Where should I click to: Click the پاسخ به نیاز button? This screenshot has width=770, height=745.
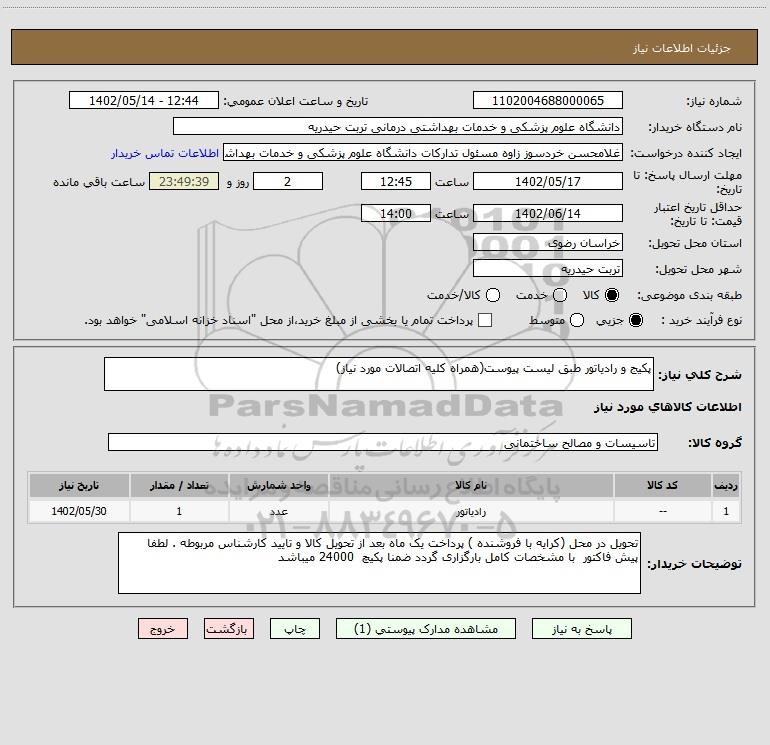pos(581,629)
